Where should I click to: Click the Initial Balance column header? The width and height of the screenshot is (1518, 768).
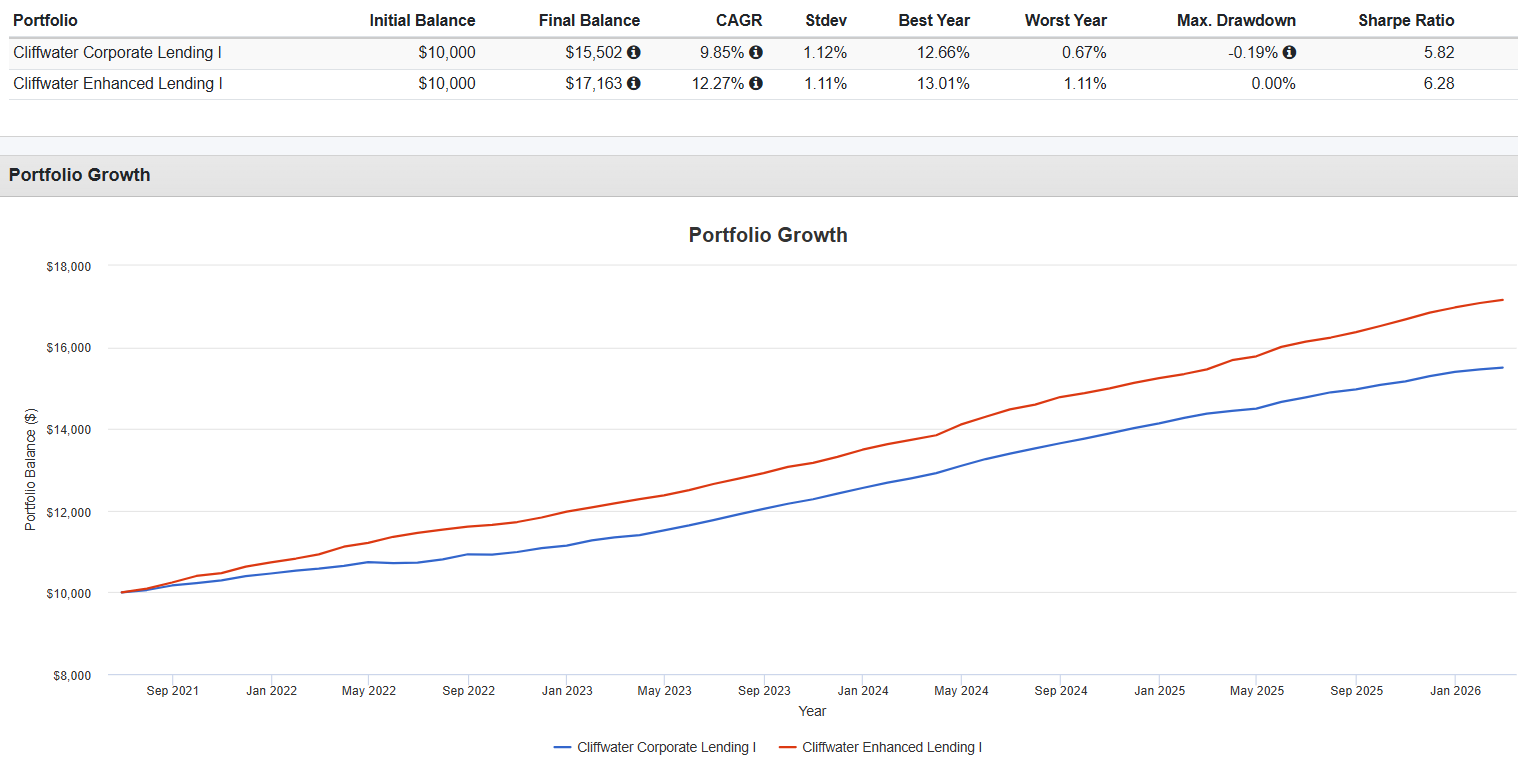(422, 20)
